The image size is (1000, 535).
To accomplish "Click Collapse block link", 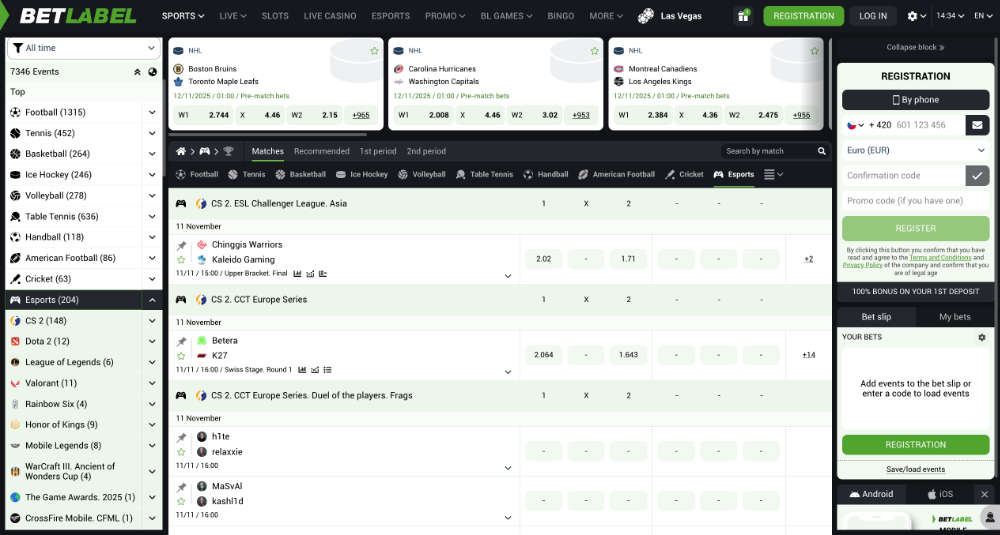I will coord(915,47).
